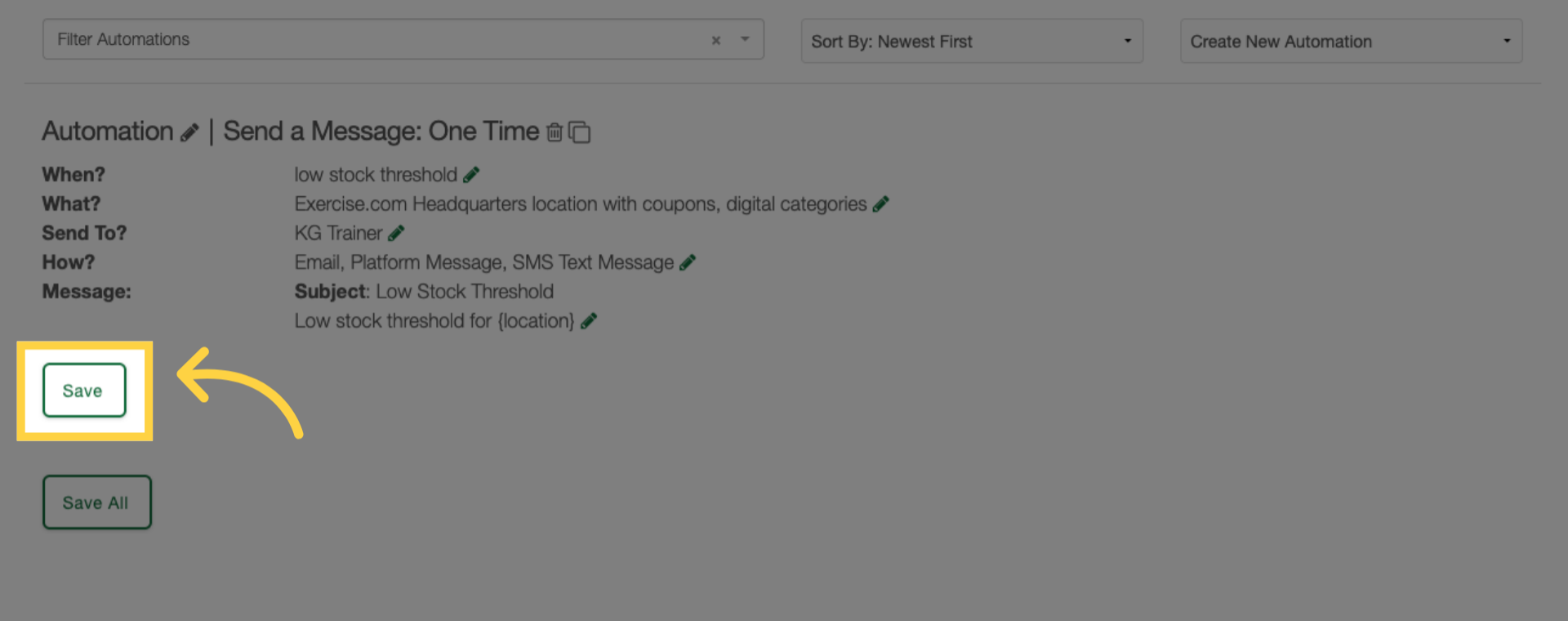1568x621 pixels.
Task: Edit the Exercise.com Headquarters location setting
Action: click(x=880, y=204)
